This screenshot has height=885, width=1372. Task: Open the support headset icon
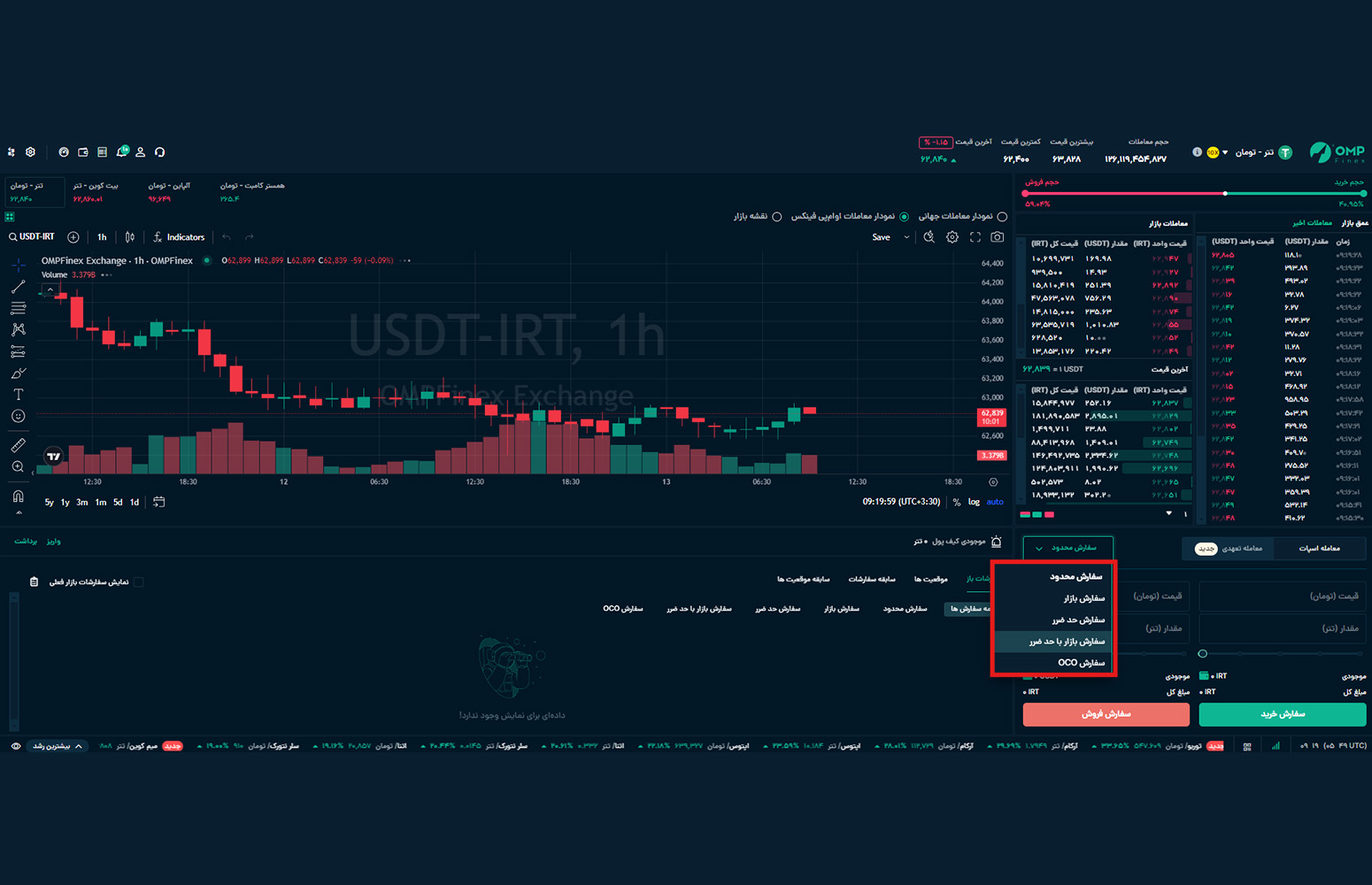pyautogui.click(x=159, y=152)
